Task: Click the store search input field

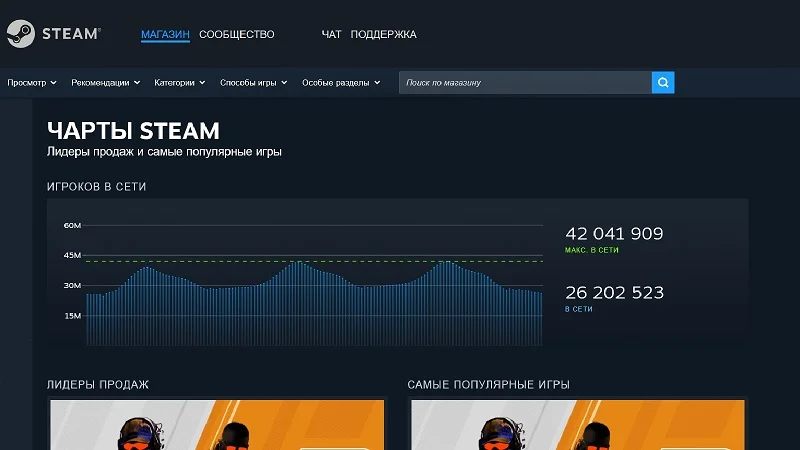Action: [525, 83]
